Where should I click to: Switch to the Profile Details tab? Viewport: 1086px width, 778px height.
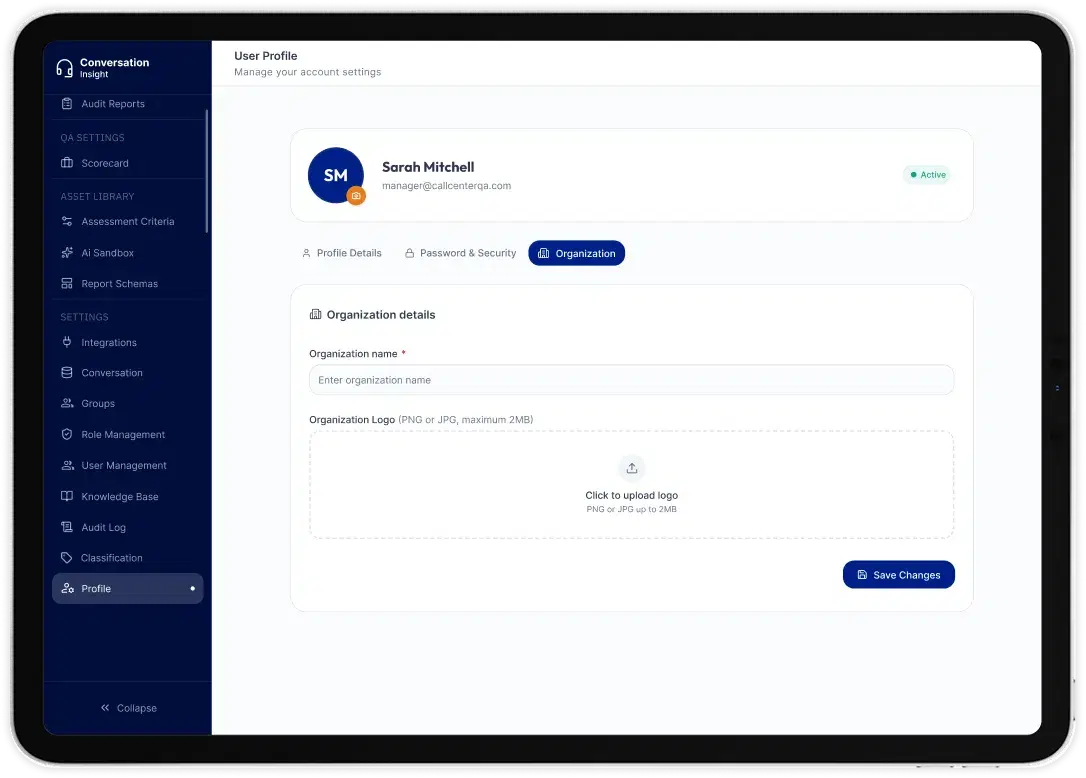(341, 253)
